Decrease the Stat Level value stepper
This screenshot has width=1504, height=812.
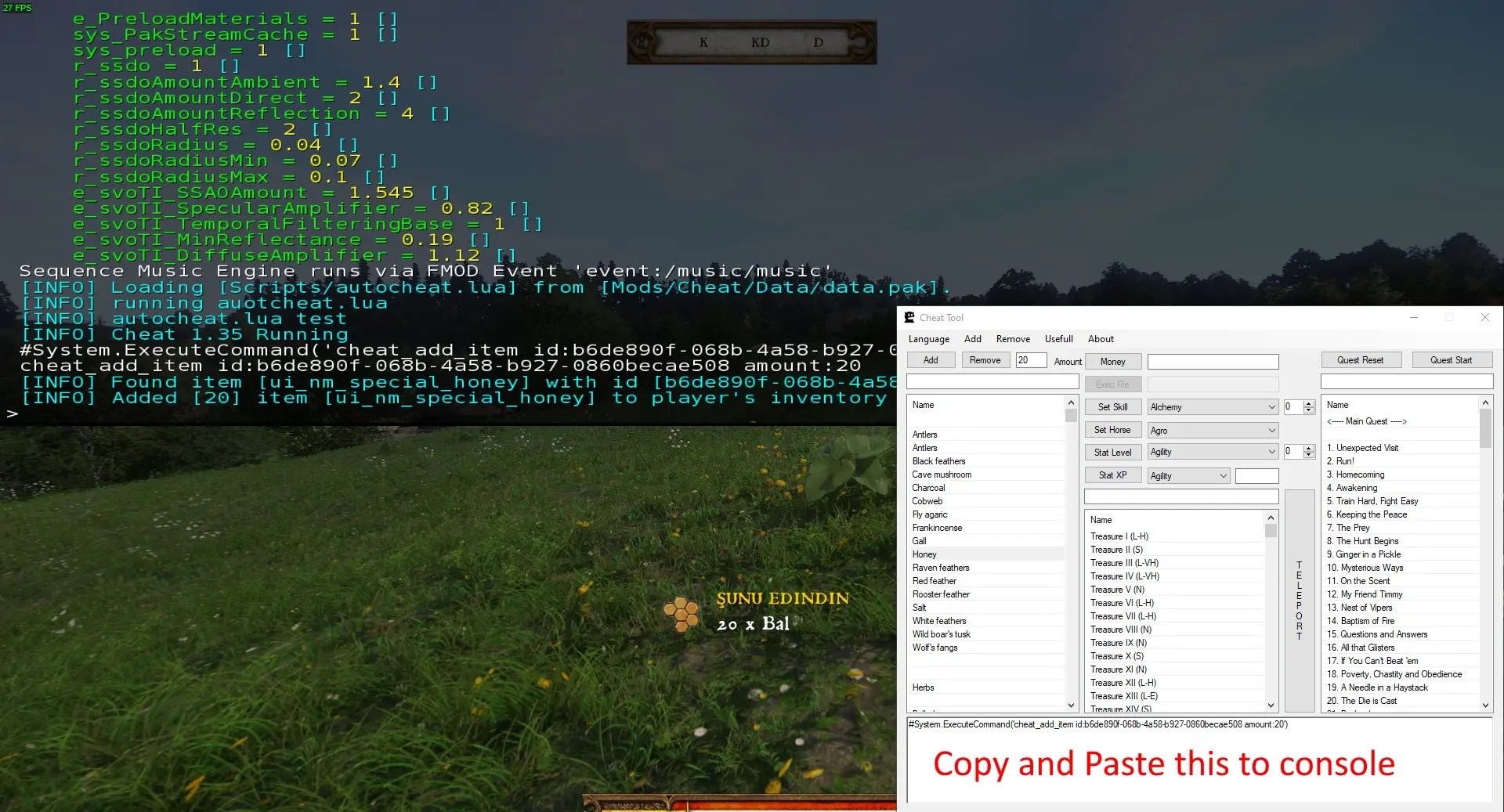click(x=1308, y=456)
